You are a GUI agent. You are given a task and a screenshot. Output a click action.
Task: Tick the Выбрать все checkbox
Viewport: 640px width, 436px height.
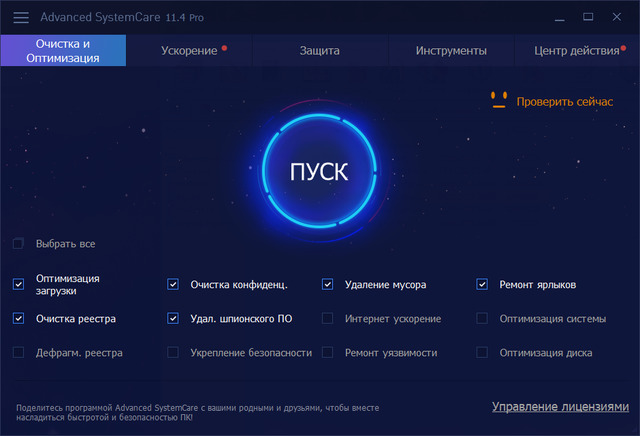point(18,244)
